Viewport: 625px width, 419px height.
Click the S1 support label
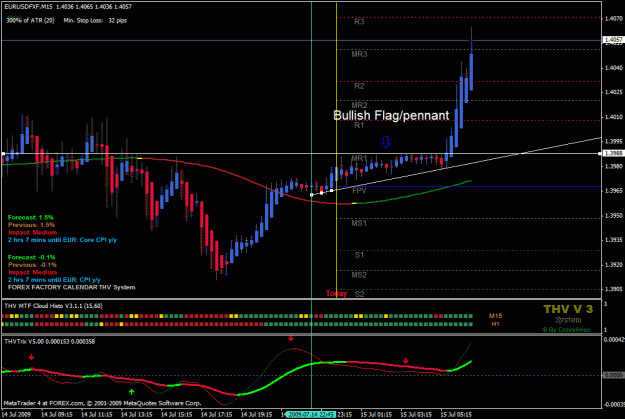click(359, 255)
